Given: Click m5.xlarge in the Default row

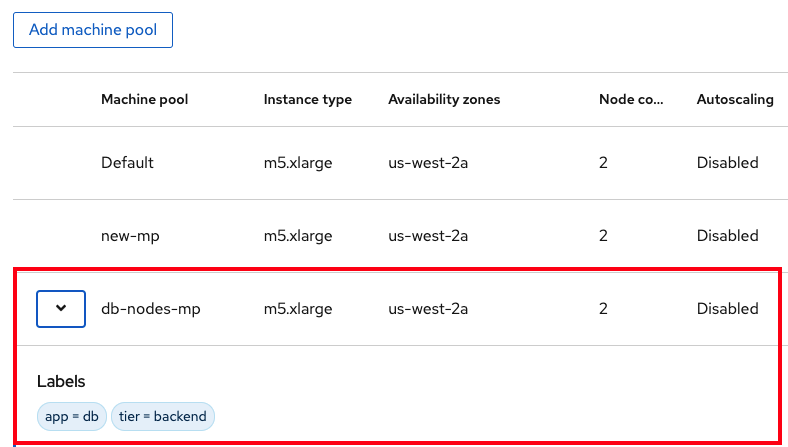Looking at the screenshot, I should tap(298, 163).
